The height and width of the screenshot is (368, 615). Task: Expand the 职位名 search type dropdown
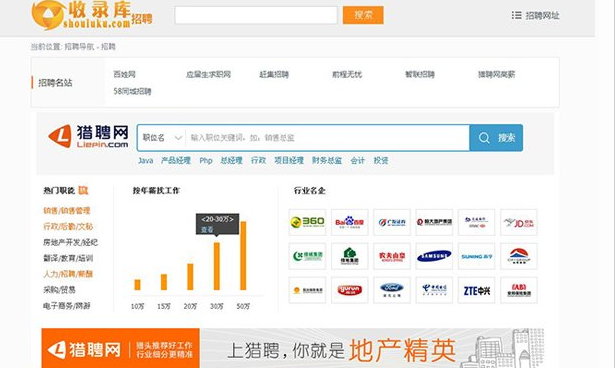(162, 138)
